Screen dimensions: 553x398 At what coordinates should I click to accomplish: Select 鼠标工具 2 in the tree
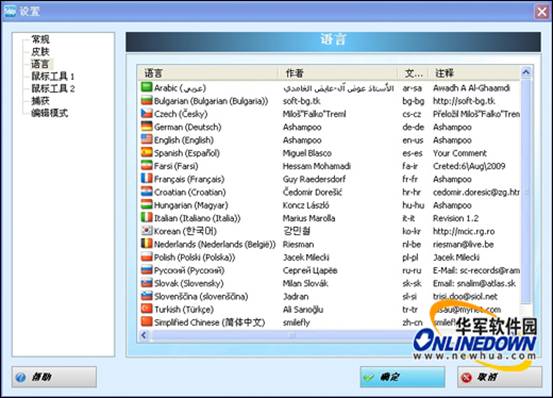(53, 88)
